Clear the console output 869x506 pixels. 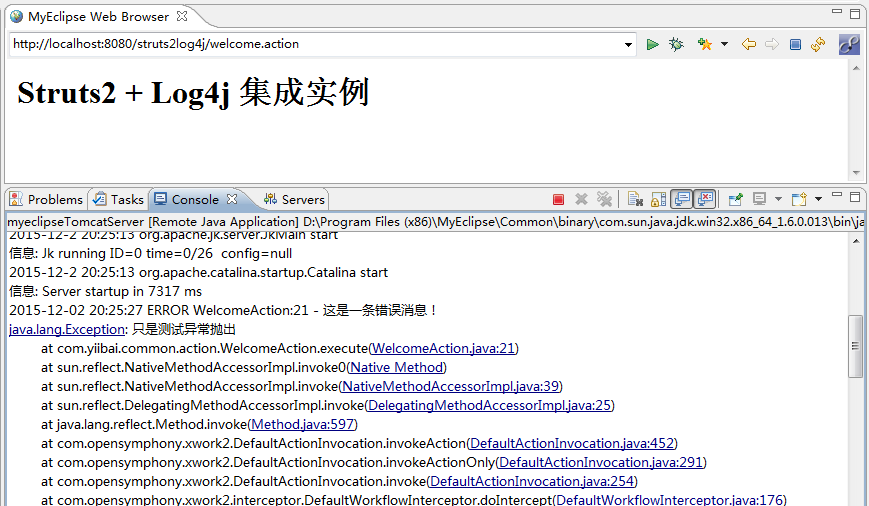(x=634, y=199)
